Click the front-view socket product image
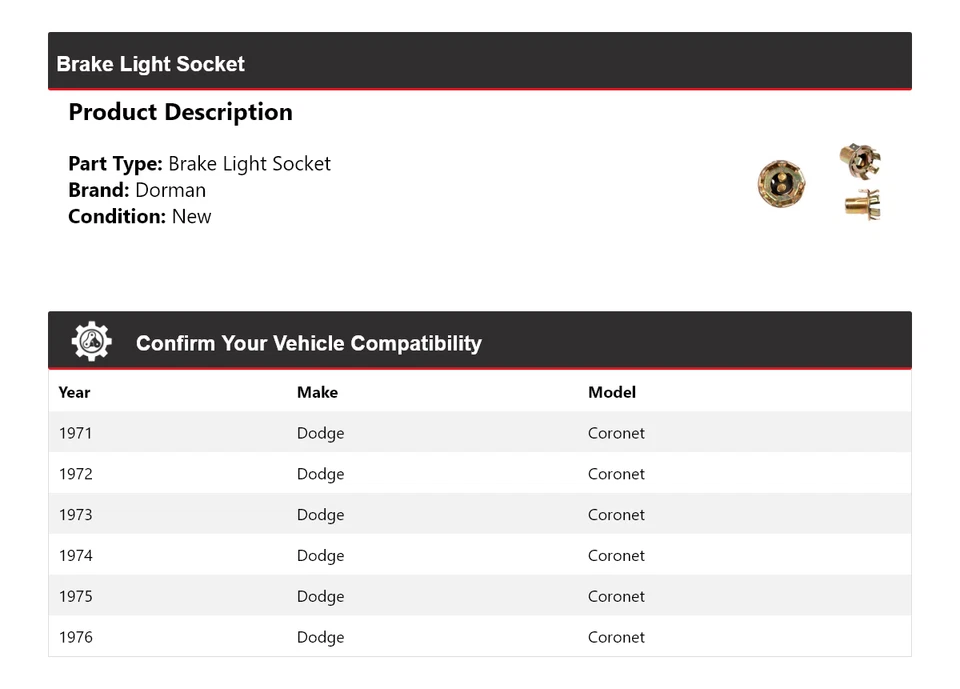Viewport: 960px width, 689px height. tap(781, 184)
